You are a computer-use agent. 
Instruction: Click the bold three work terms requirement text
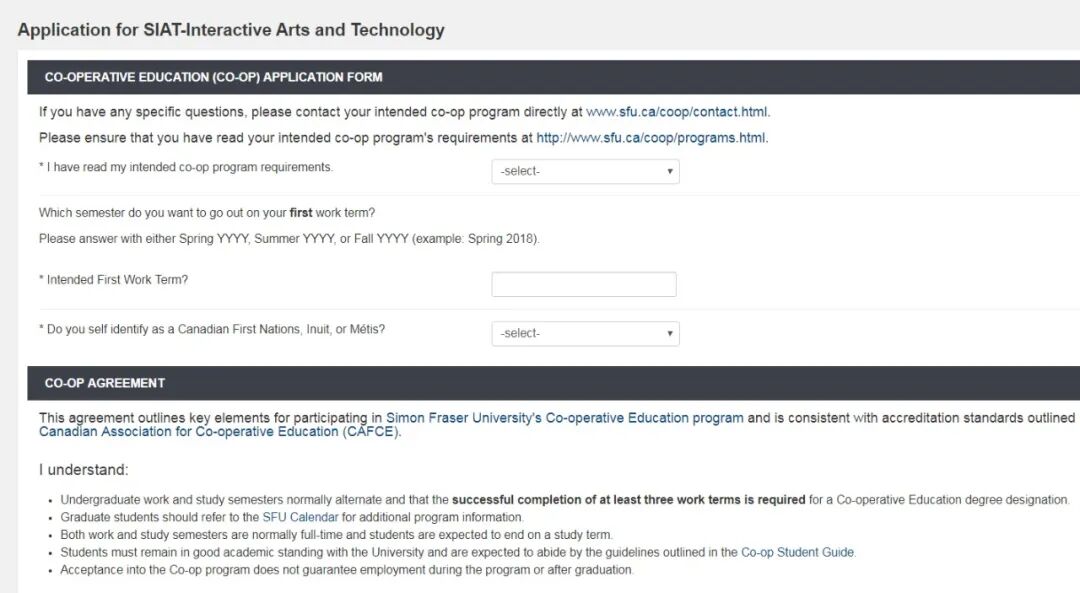tap(628, 499)
